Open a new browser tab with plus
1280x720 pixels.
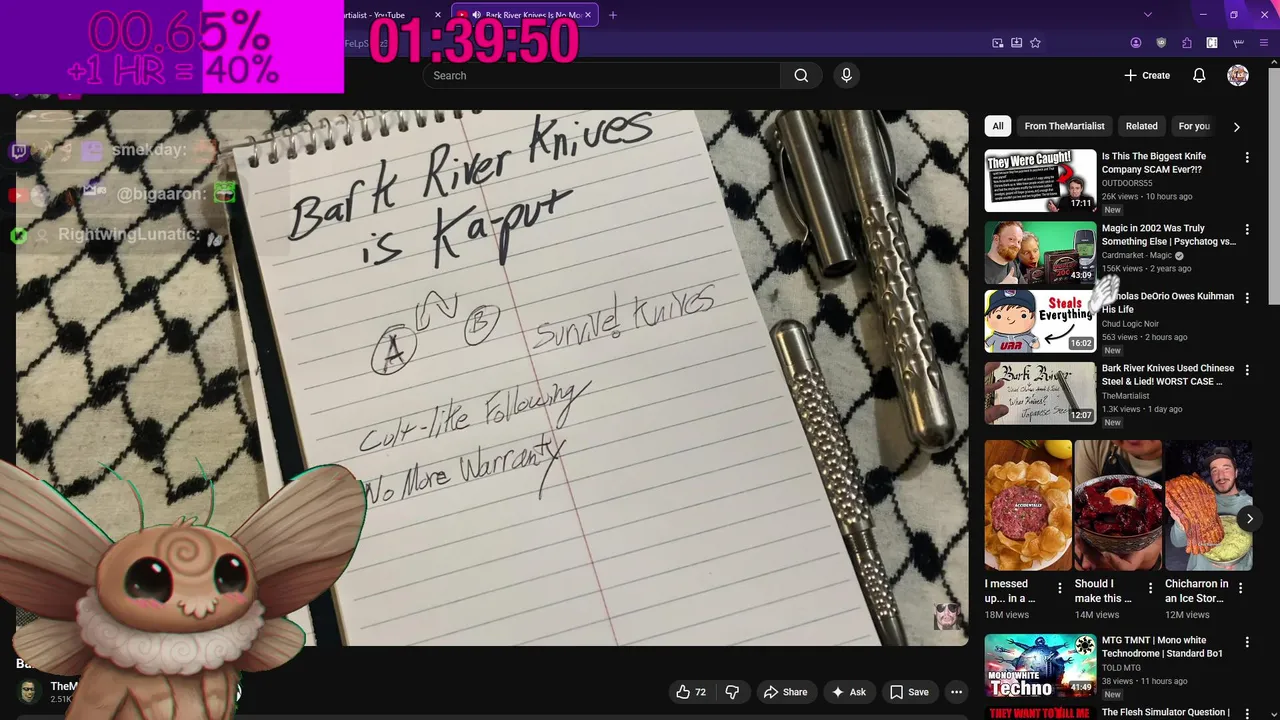pos(613,15)
